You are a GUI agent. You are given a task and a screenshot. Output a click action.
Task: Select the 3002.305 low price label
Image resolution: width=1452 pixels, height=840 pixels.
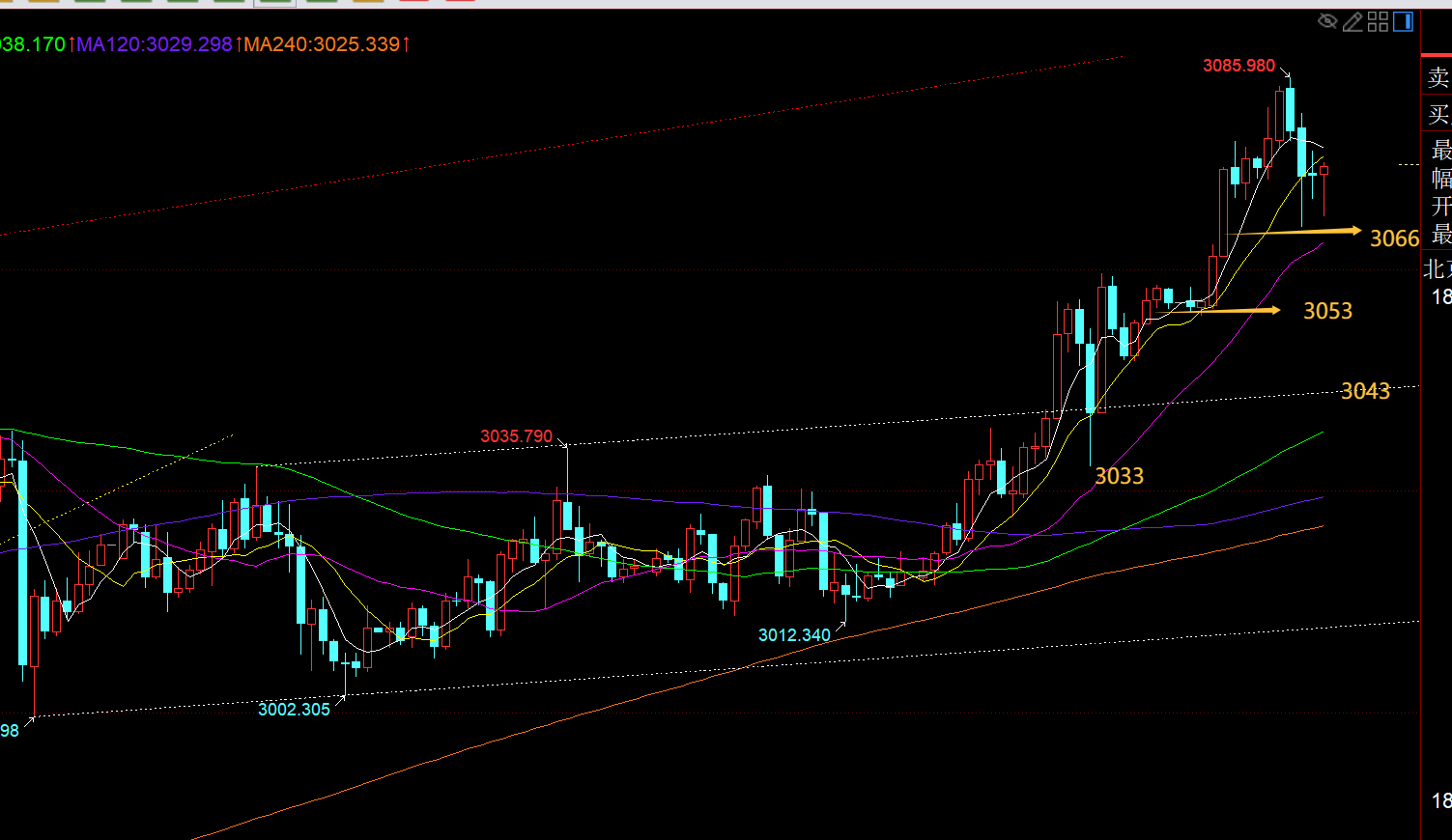pyautogui.click(x=294, y=710)
